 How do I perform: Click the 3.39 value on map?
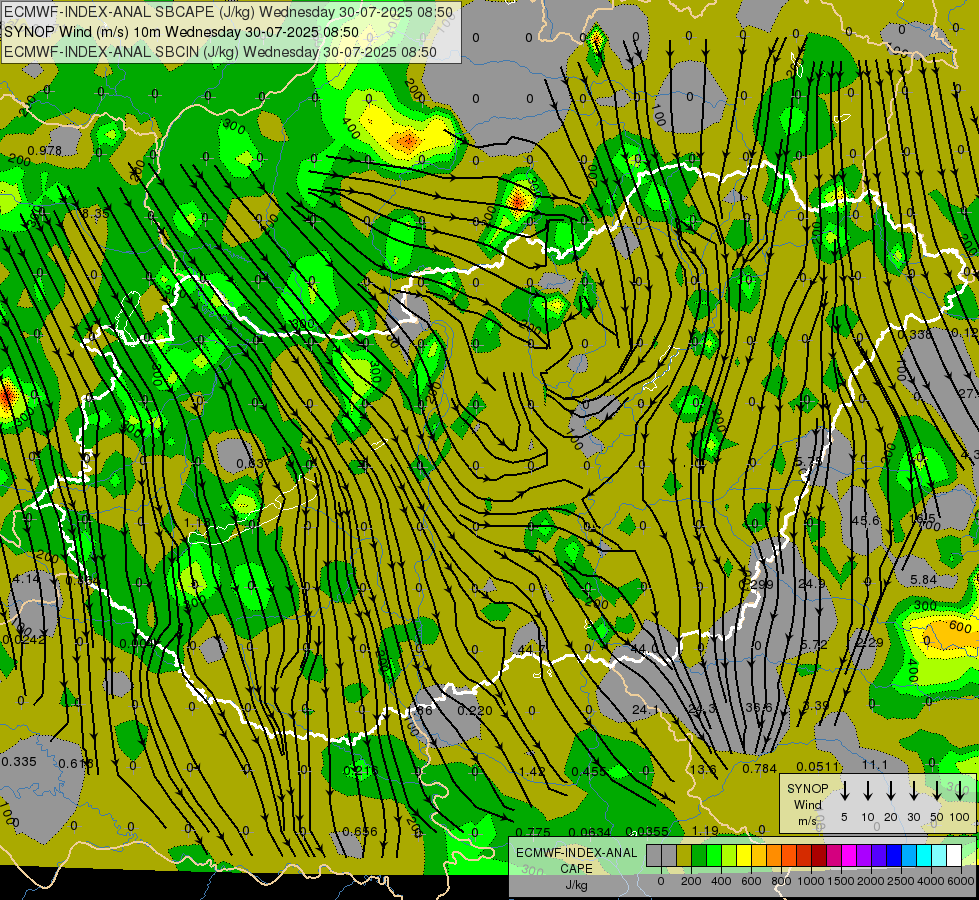[816, 706]
